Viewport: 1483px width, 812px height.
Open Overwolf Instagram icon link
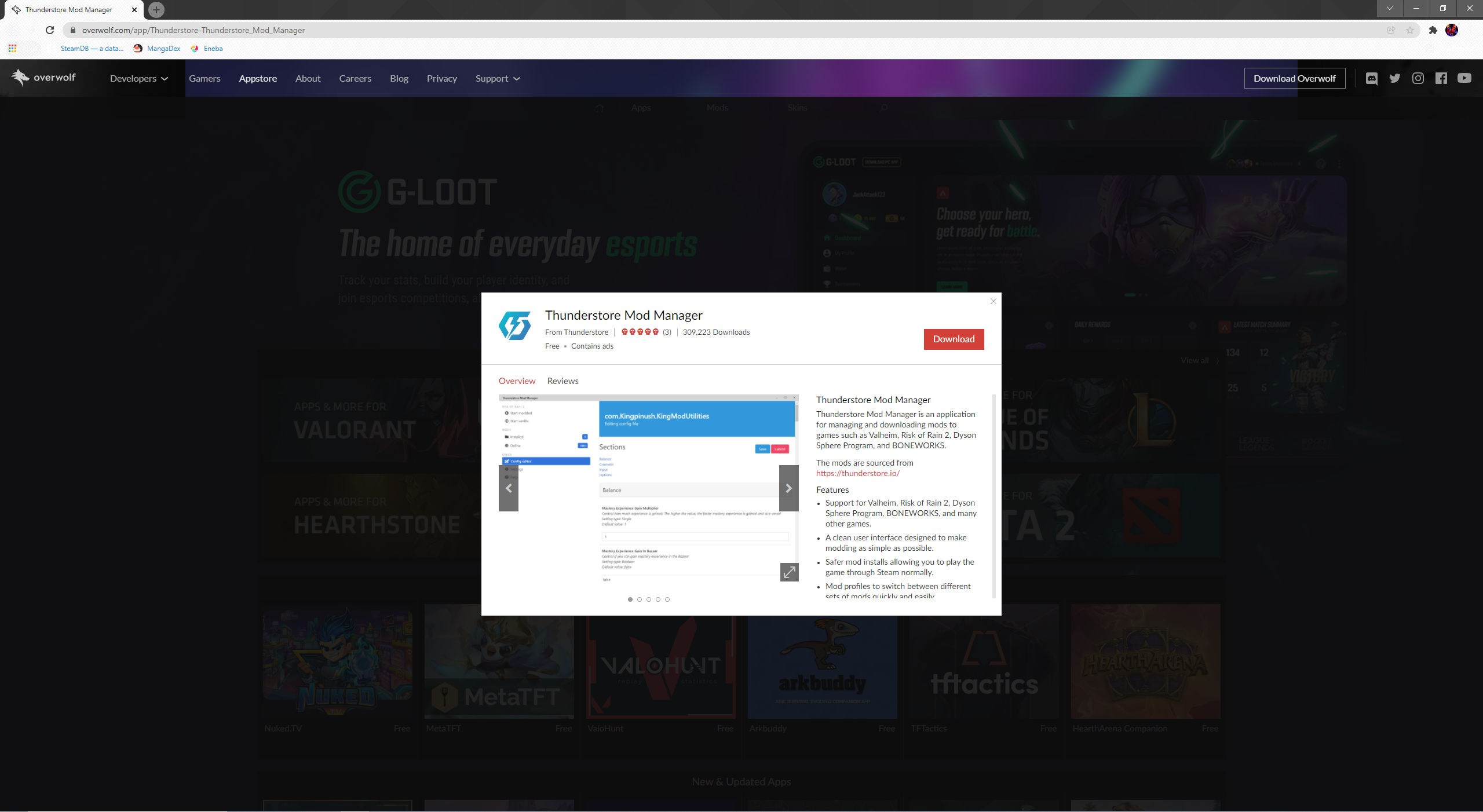(1418, 78)
